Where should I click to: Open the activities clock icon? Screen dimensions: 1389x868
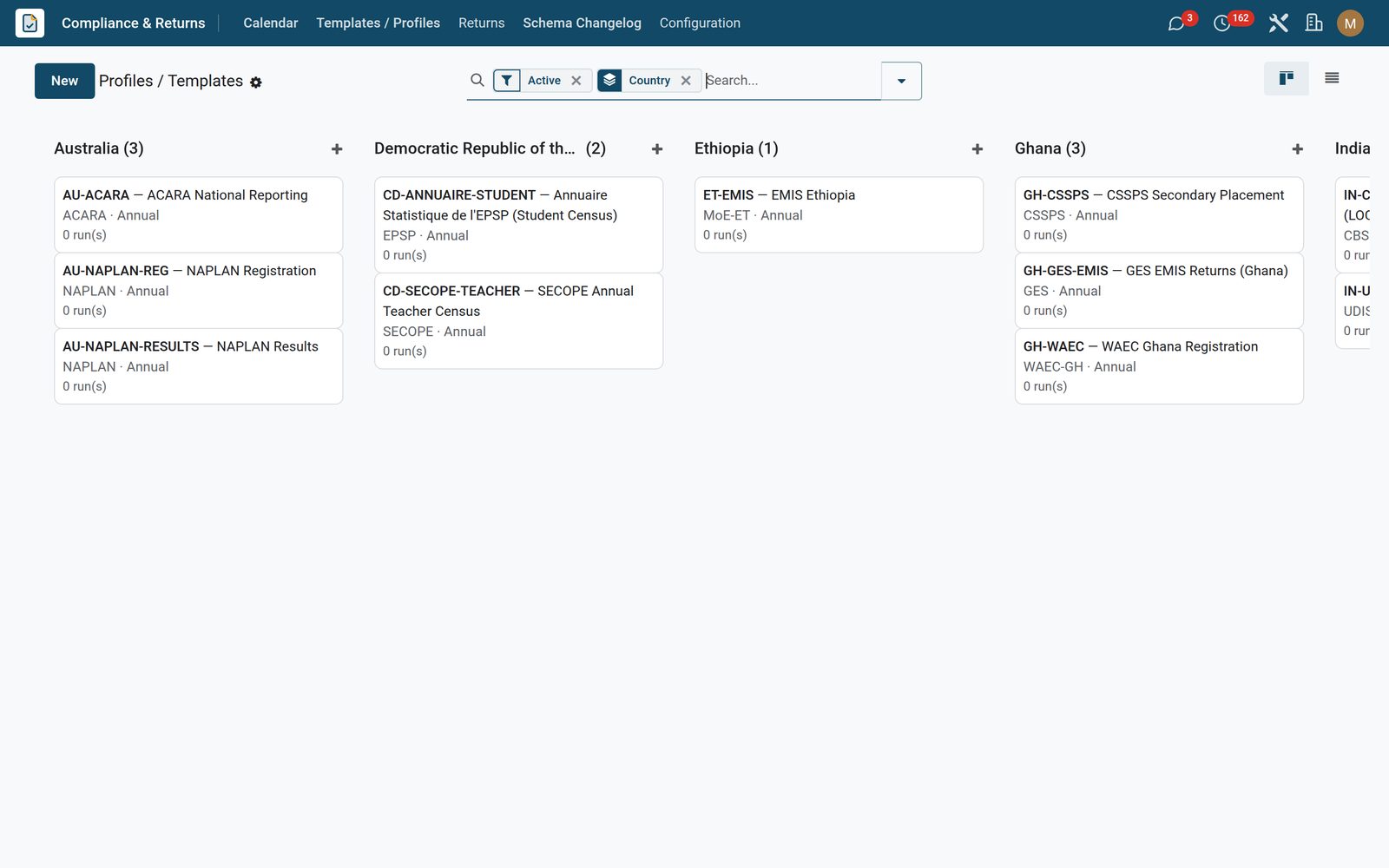coord(1222,23)
